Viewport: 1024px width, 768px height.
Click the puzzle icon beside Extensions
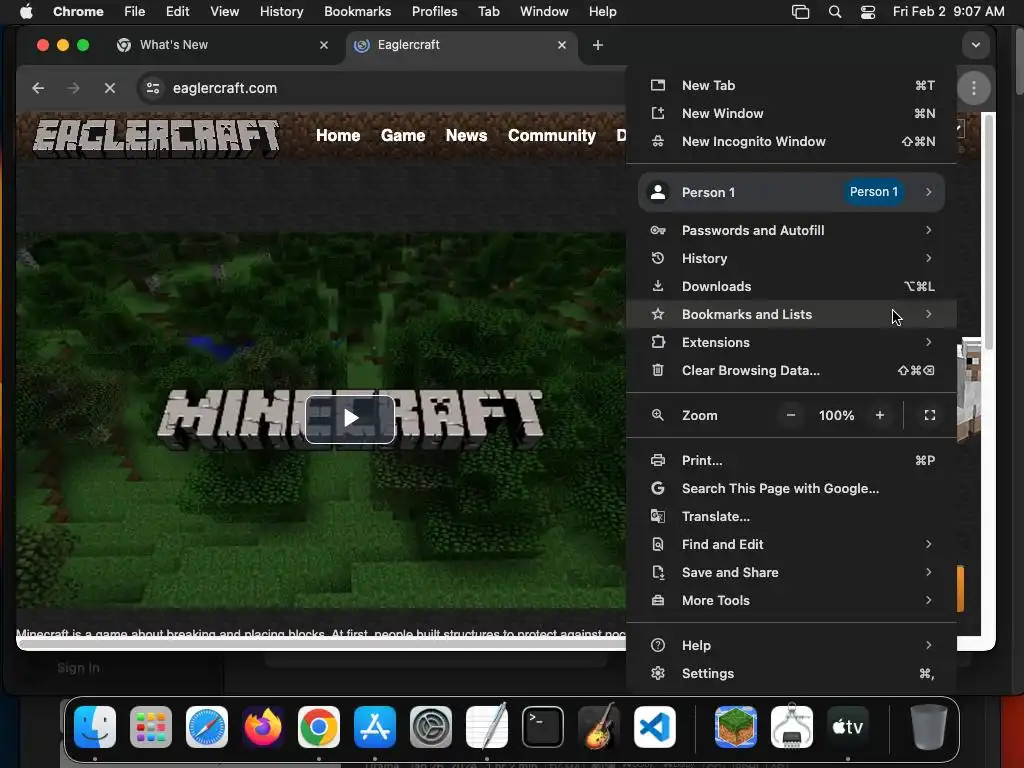pyautogui.click(x=658, y=342)
